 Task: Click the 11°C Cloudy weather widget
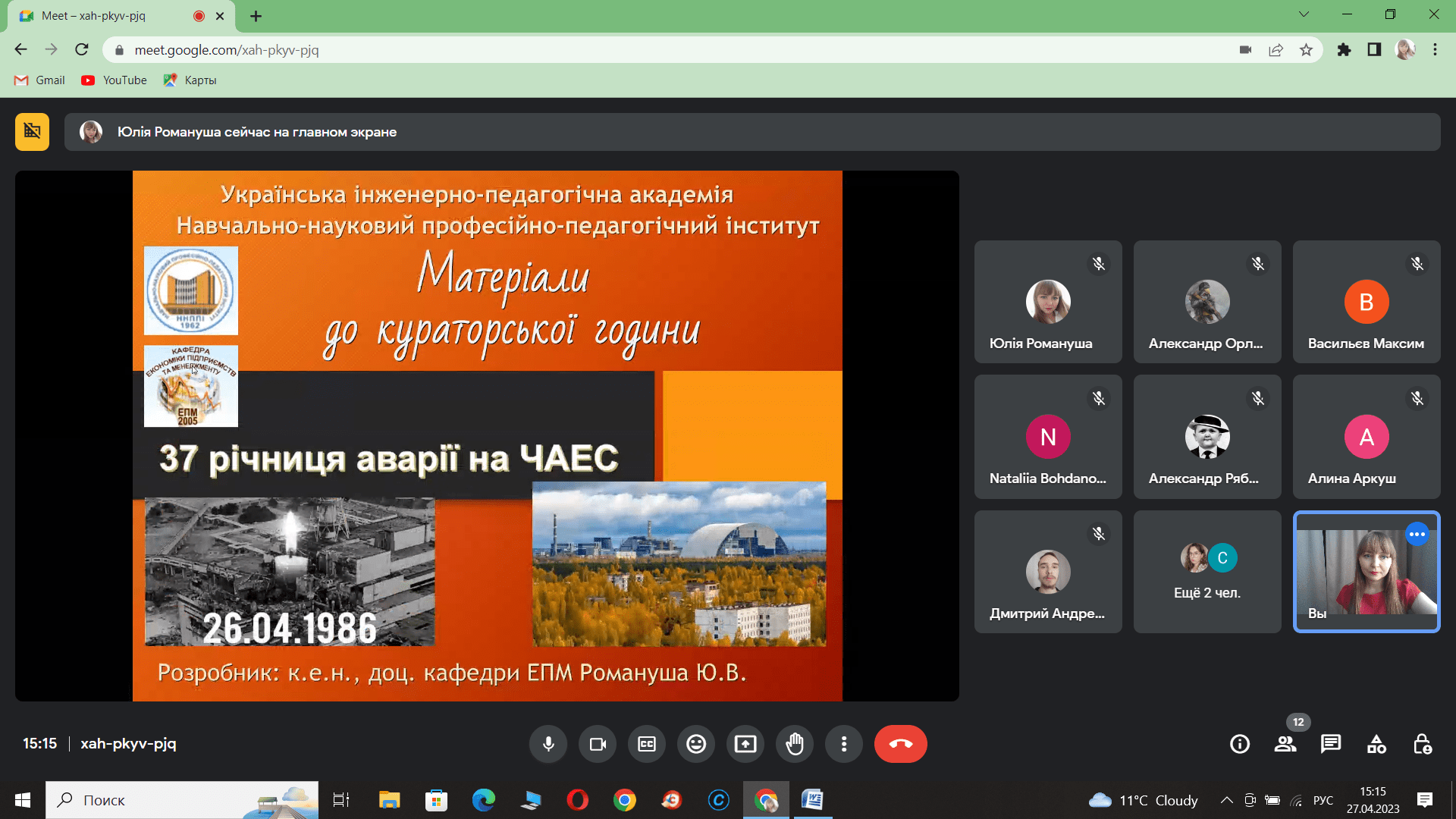(1144, 800)
